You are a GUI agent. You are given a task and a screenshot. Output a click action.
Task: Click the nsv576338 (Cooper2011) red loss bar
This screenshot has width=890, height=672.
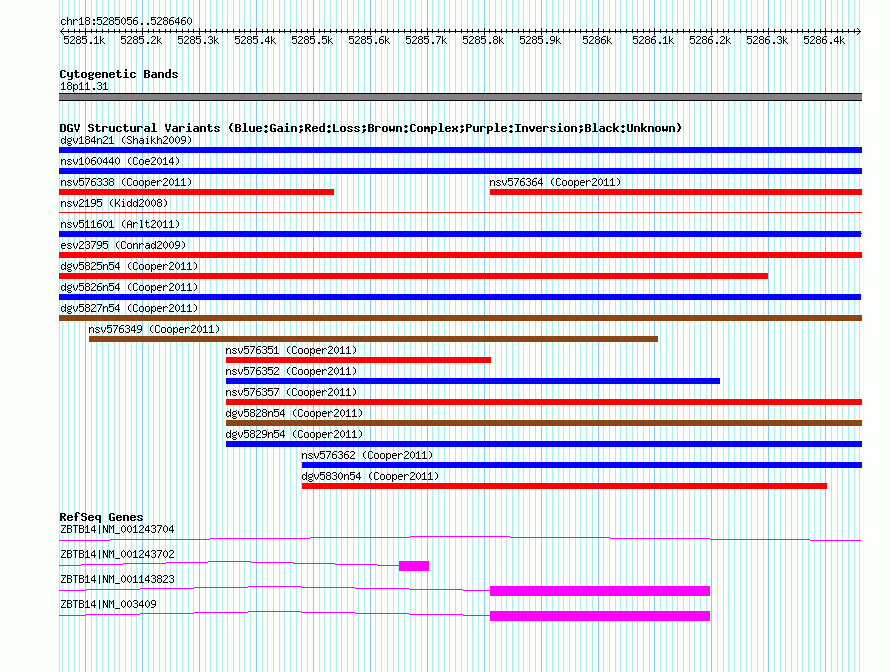196,192
